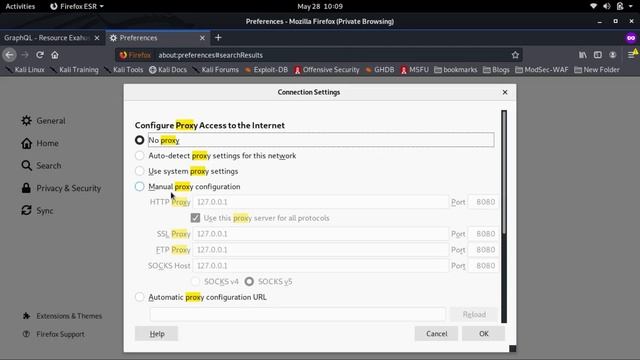The width and height of the screenshot is (640, 360).
Task: Choose the SOCKS v5 option
Action: coord(249,281)
